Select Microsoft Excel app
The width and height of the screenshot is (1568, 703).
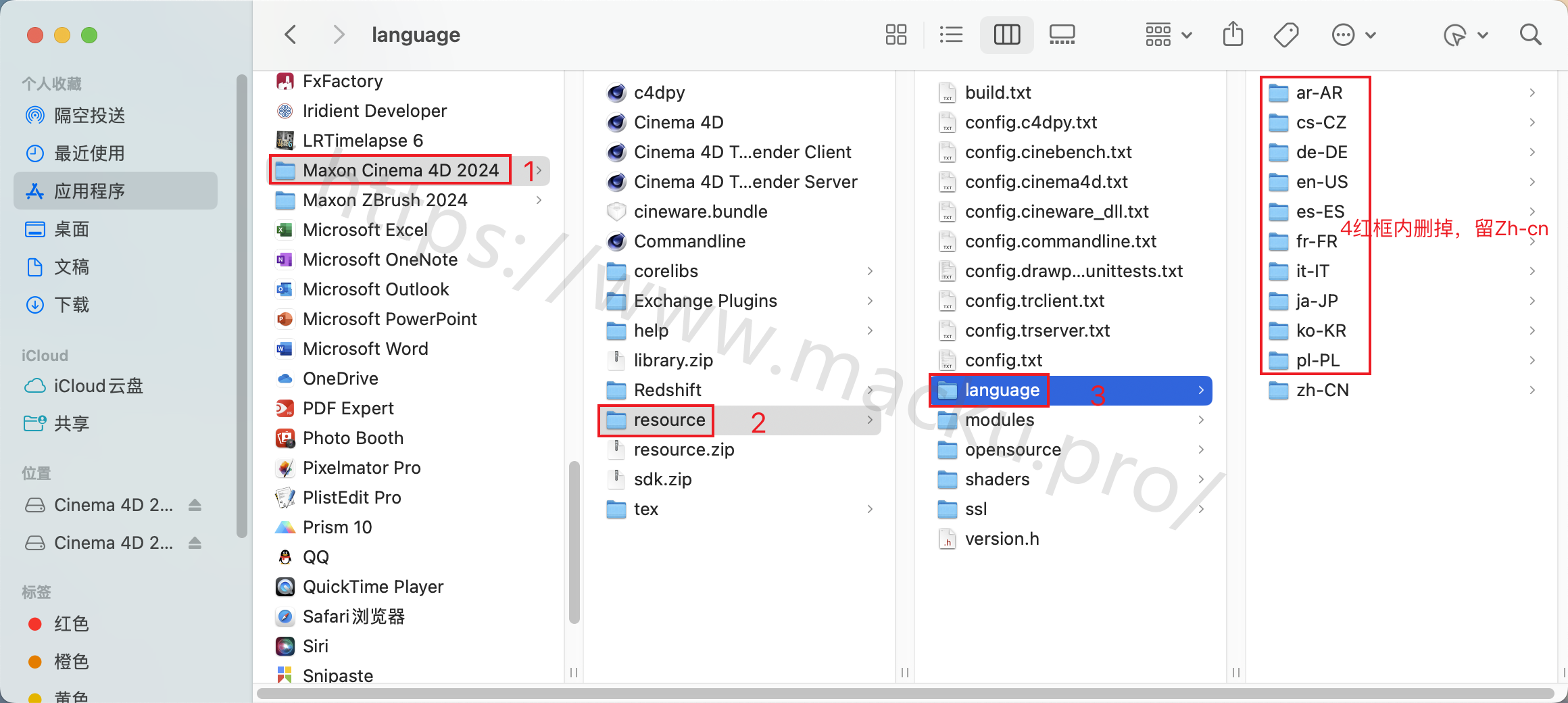(x=410, y=230)
